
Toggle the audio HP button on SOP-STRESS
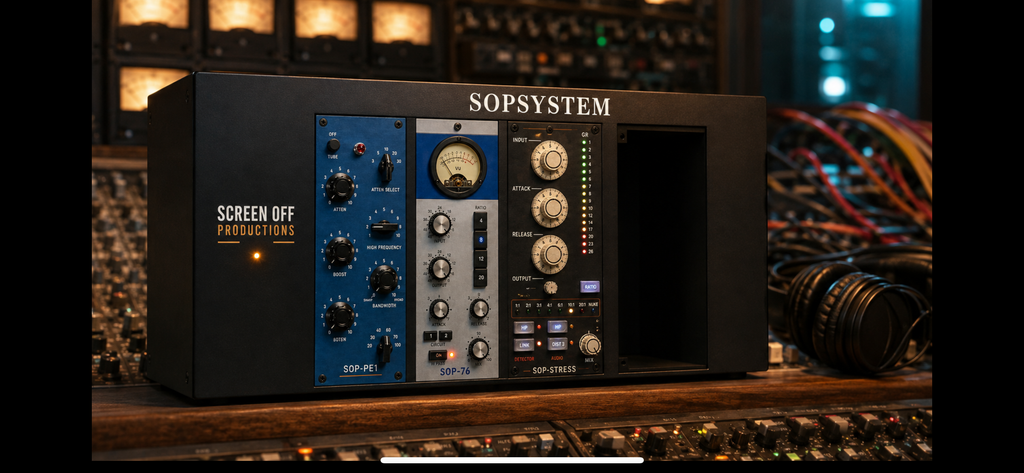(x=557, y=327)
